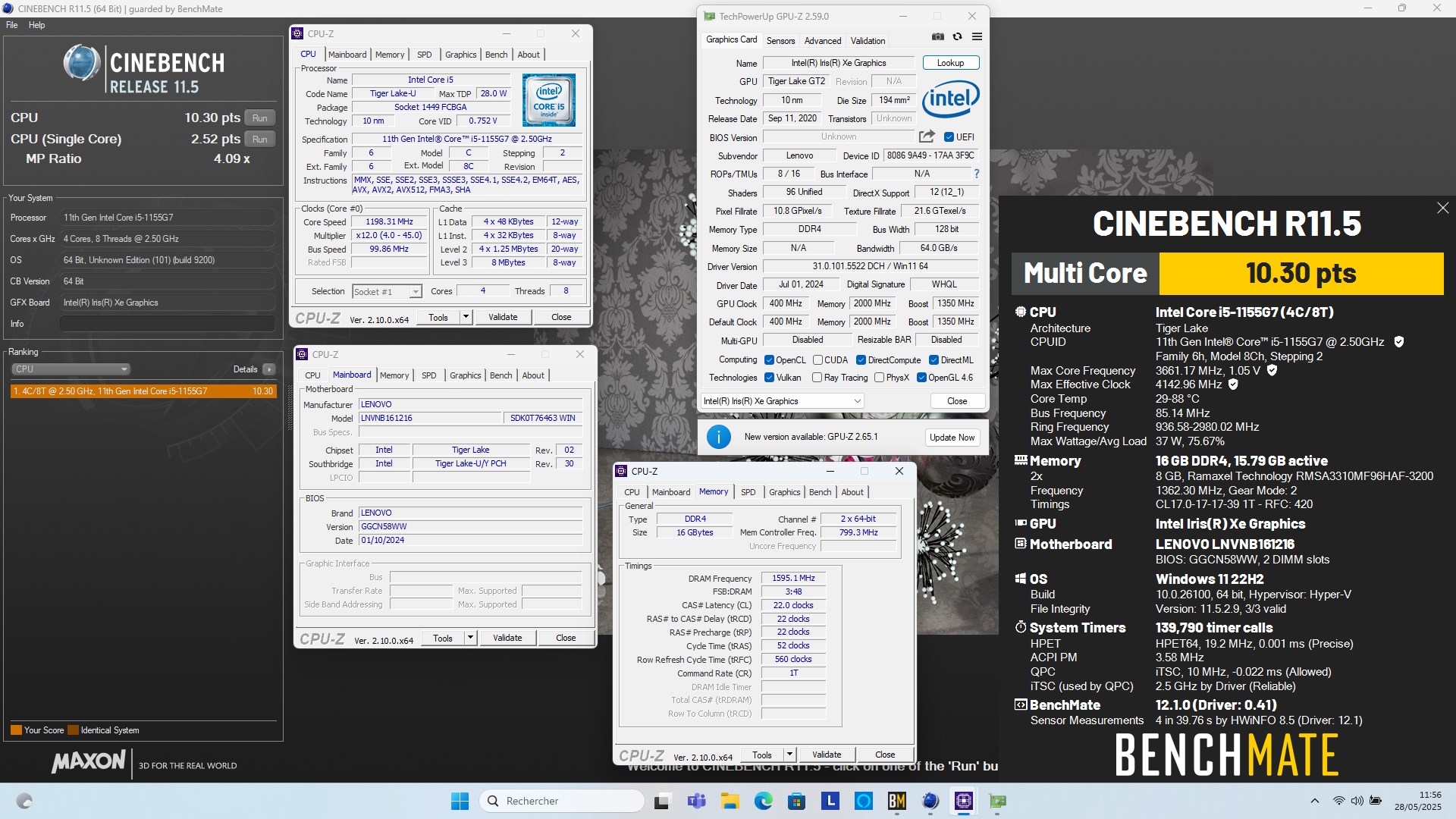Switch to the Sensors tab in GPU-Z
Screen dimensions: 1456x819
click(780, 41)
